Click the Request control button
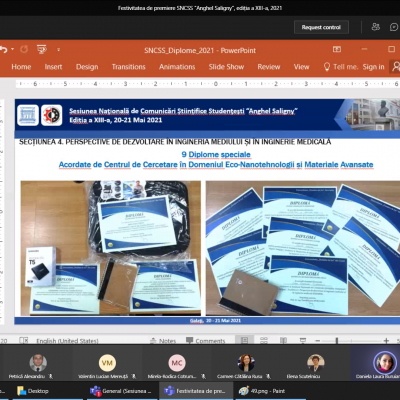400x400 pixels. click(x=321, y=27)
